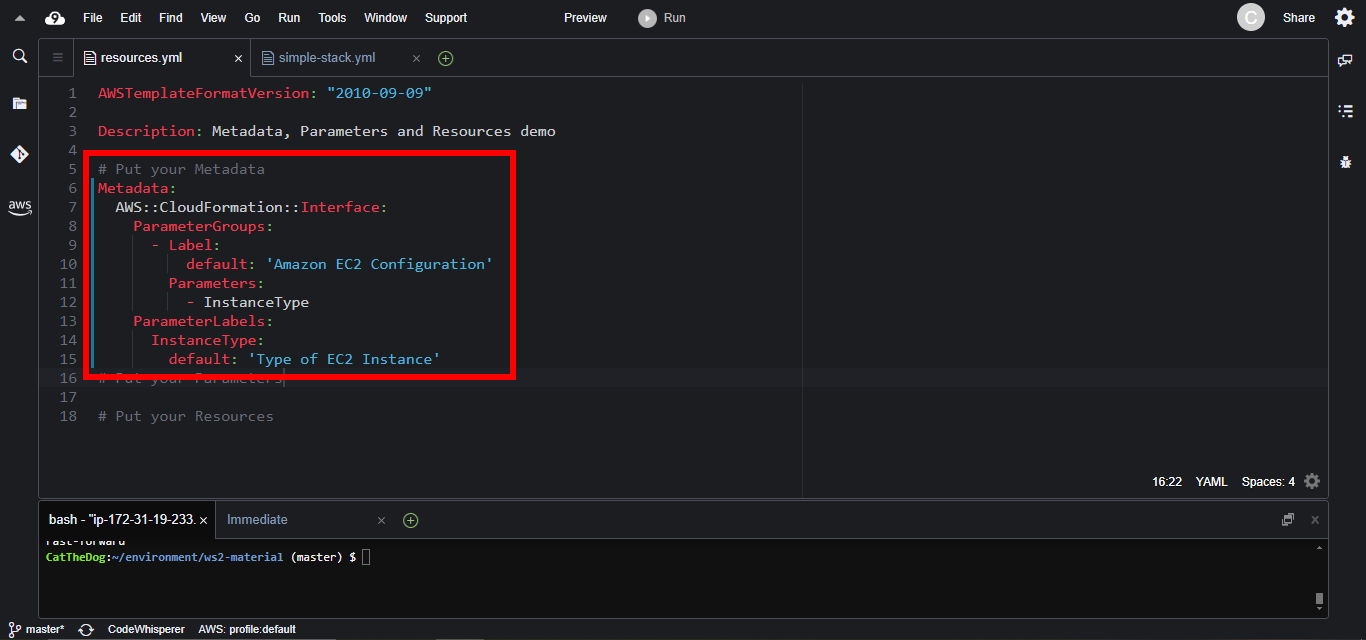Open Preferences gear in top-right corner
The image size is (1366, 640).
pyautogui.click(x=1345, y=17)
